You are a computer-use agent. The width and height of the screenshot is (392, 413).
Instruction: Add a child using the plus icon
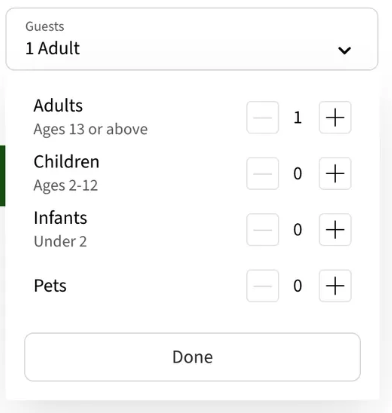[x=335, y=174]
